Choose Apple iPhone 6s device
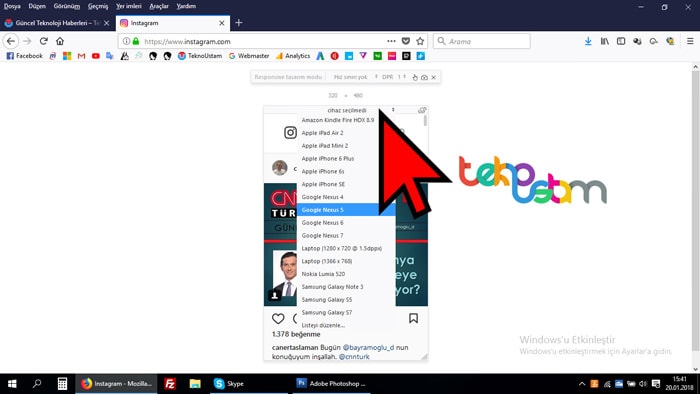Viewport: 700px width, 394px height. pos(323,171)
